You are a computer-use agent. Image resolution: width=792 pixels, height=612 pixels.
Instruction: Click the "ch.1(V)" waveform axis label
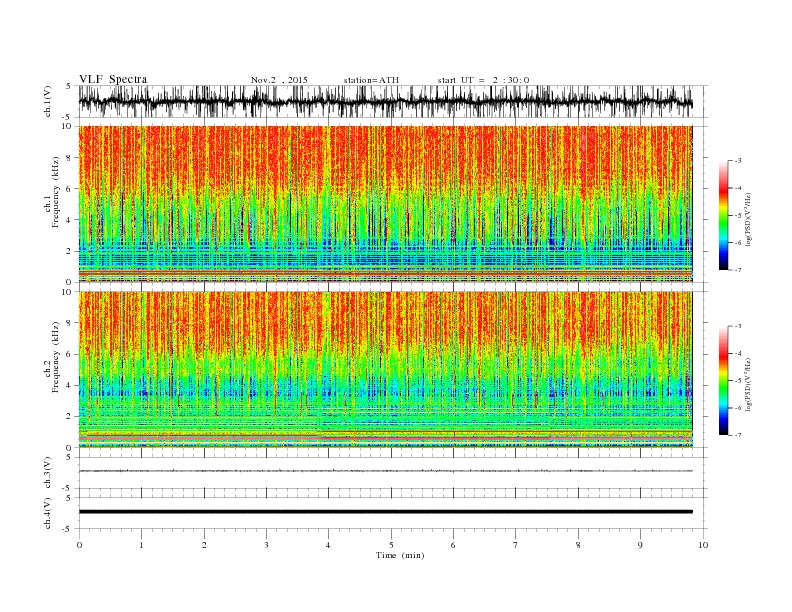(48, 101)
